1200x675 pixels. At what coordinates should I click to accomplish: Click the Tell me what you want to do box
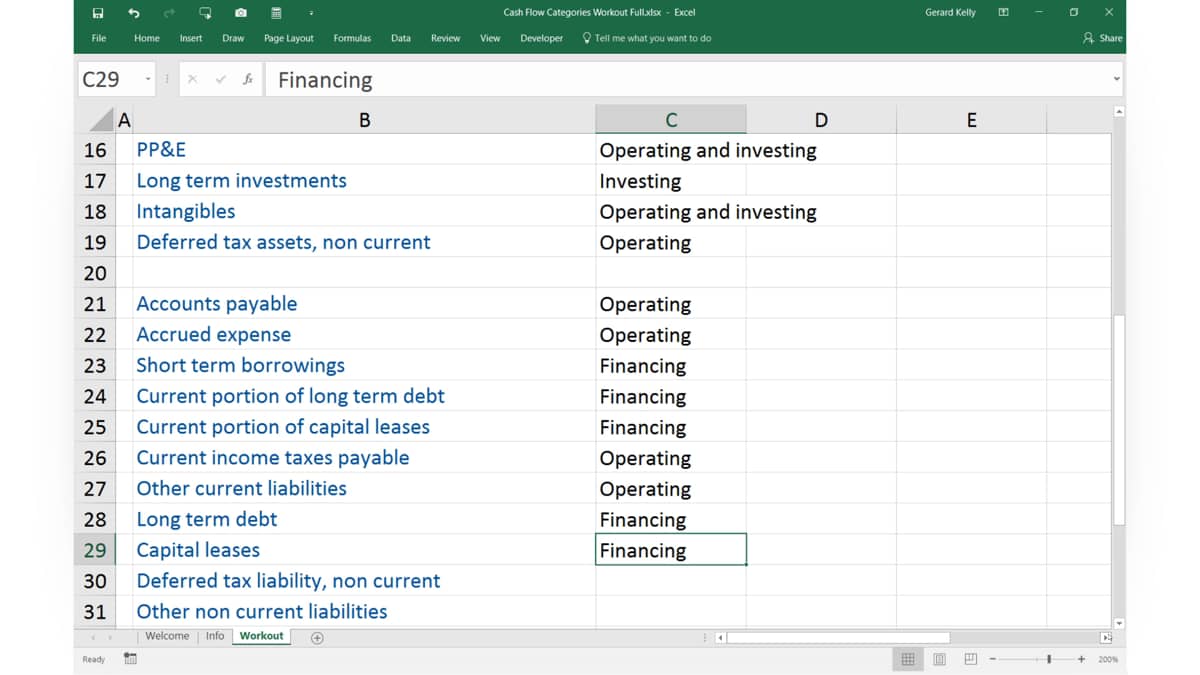[x=647, y=38]
